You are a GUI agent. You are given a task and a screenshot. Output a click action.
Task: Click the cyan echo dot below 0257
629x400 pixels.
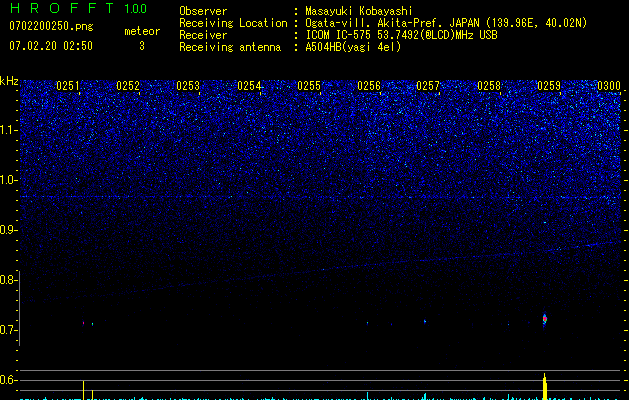click(x=425, y=321)
